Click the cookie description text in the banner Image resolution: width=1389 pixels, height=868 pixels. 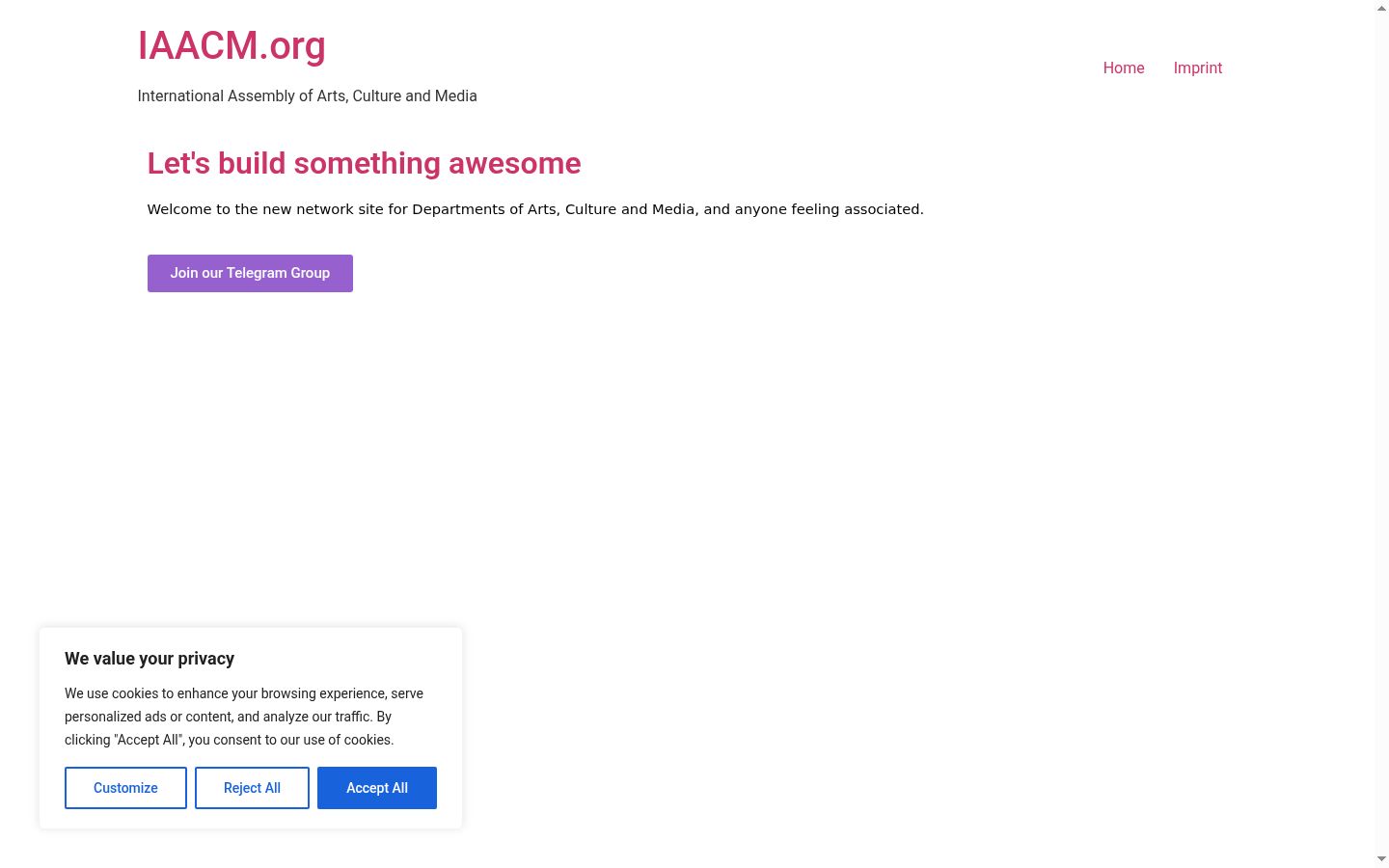pyautogui.click(x=244, y=717)
